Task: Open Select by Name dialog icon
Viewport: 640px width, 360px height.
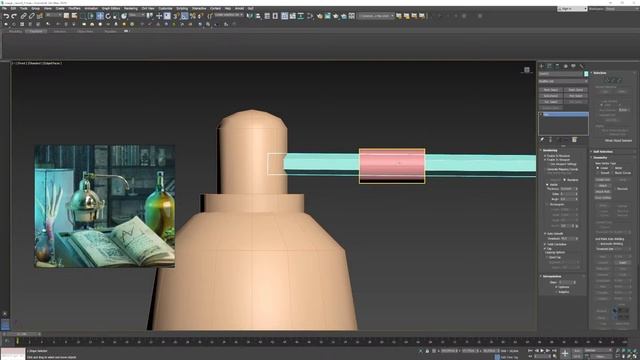Action: coord(74,16)
